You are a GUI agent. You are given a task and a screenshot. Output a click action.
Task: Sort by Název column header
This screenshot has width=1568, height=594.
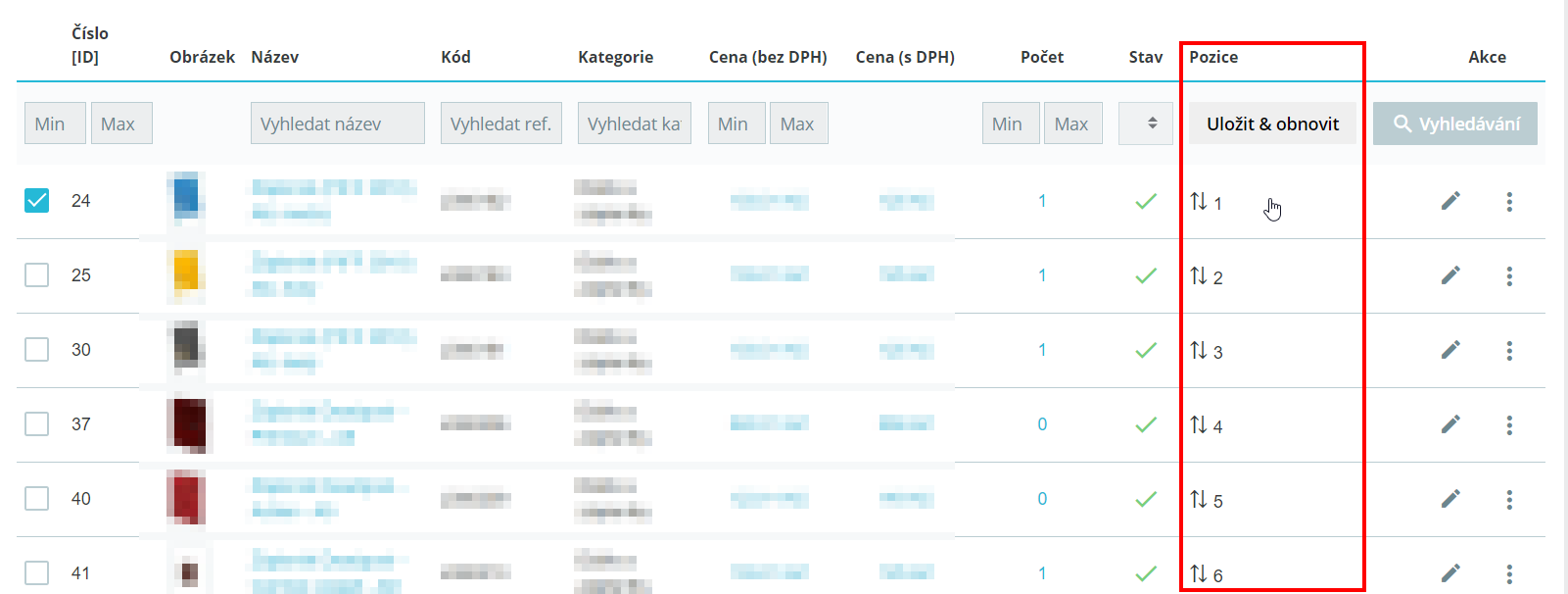click(274, 57)
